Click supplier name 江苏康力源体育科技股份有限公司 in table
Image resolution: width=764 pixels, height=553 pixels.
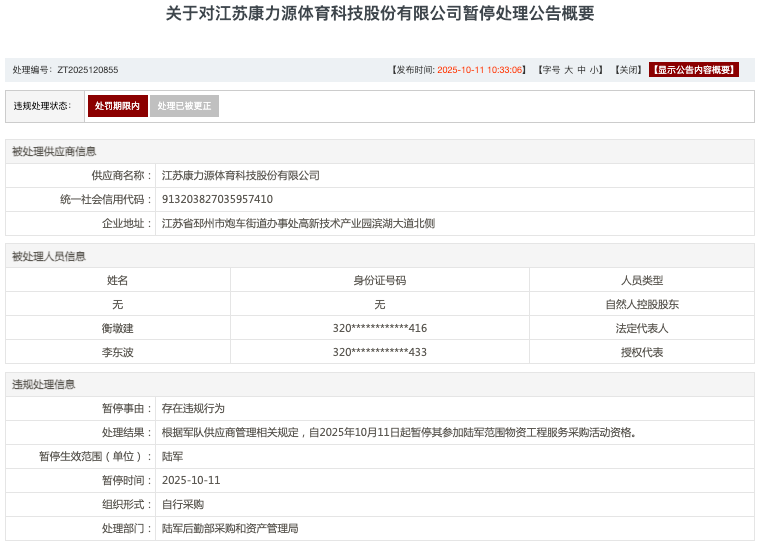tap(241, 175)
